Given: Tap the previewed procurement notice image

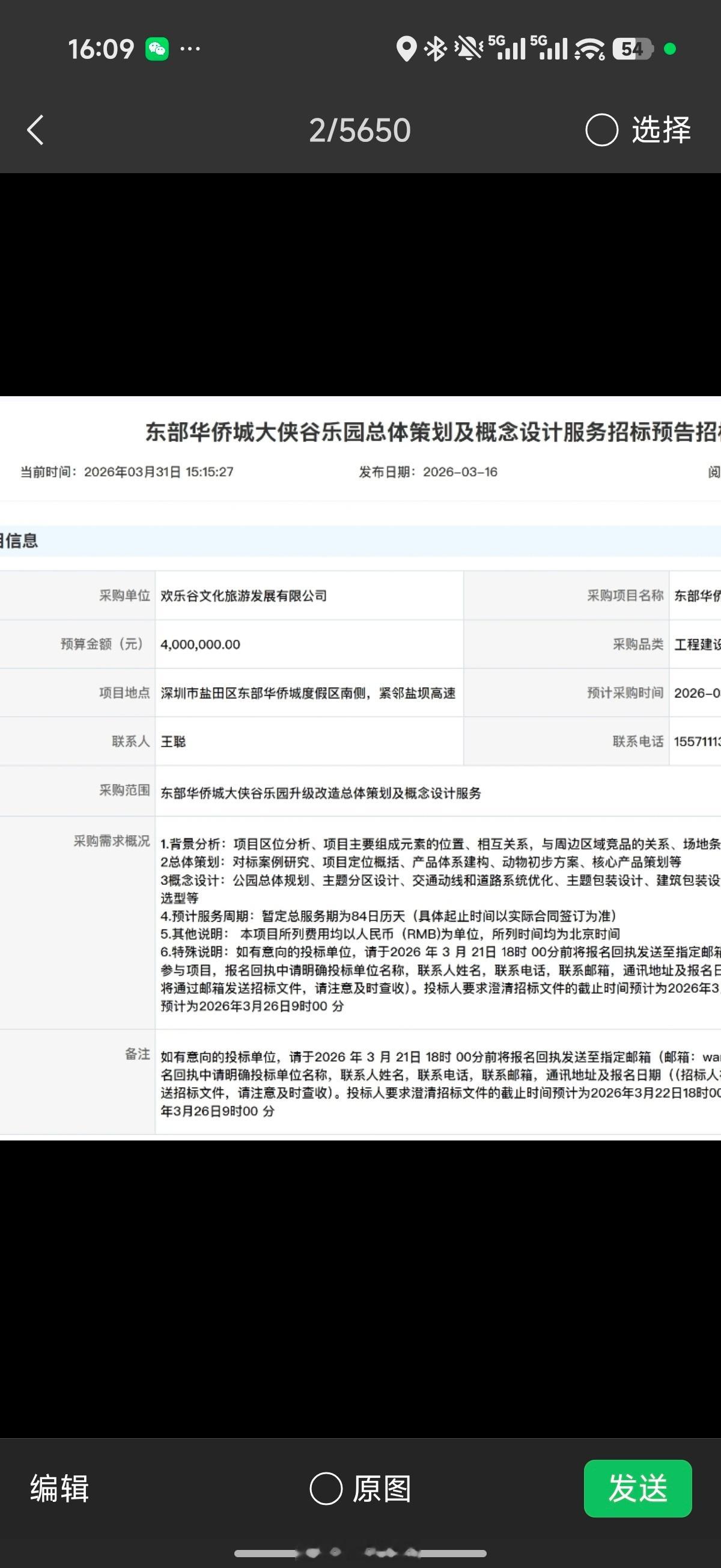Looking at the screenshot, I should pyautogui.click(x=360, y=768).
